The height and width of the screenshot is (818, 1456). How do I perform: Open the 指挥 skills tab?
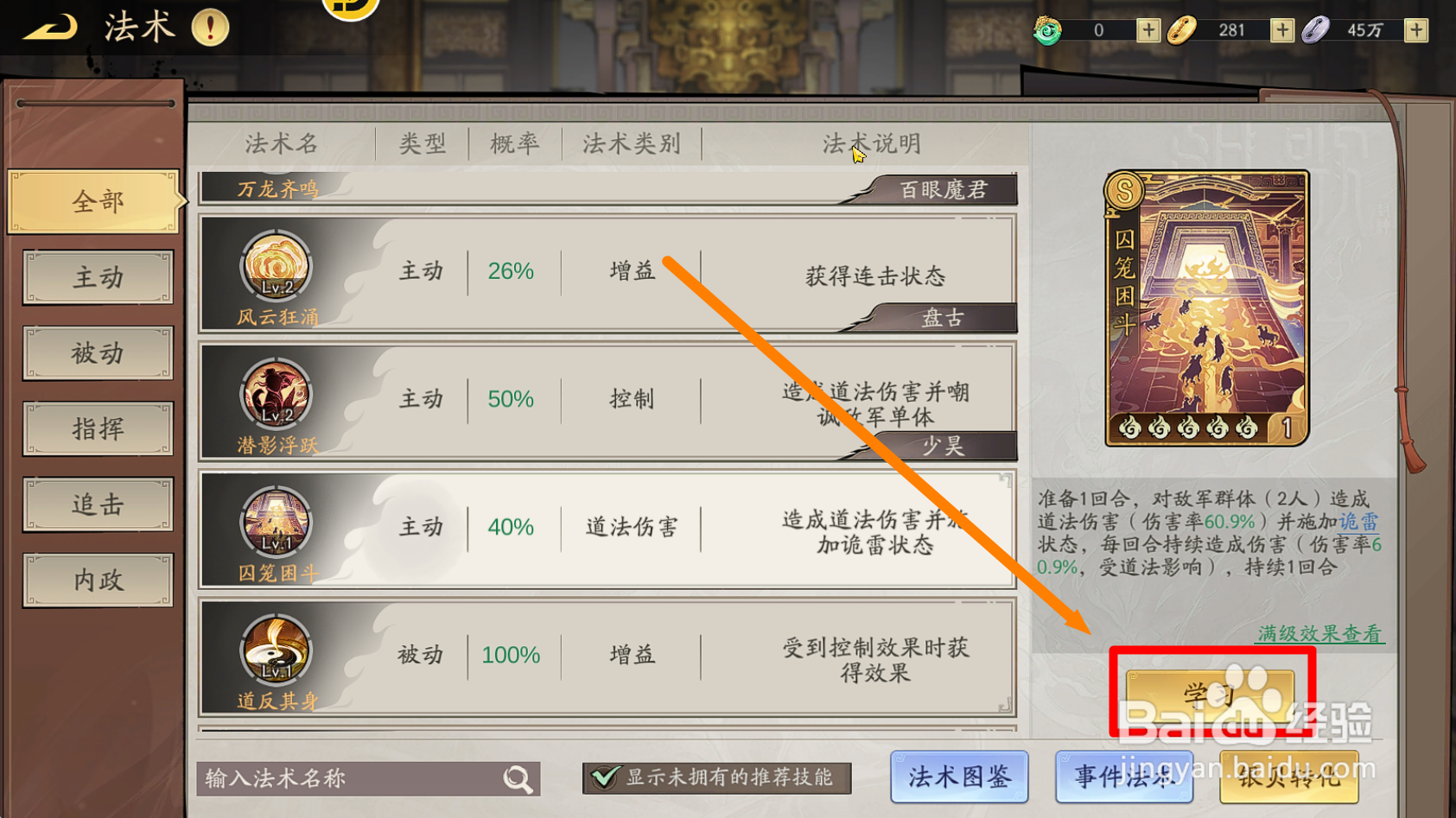(x=98, y=428)
